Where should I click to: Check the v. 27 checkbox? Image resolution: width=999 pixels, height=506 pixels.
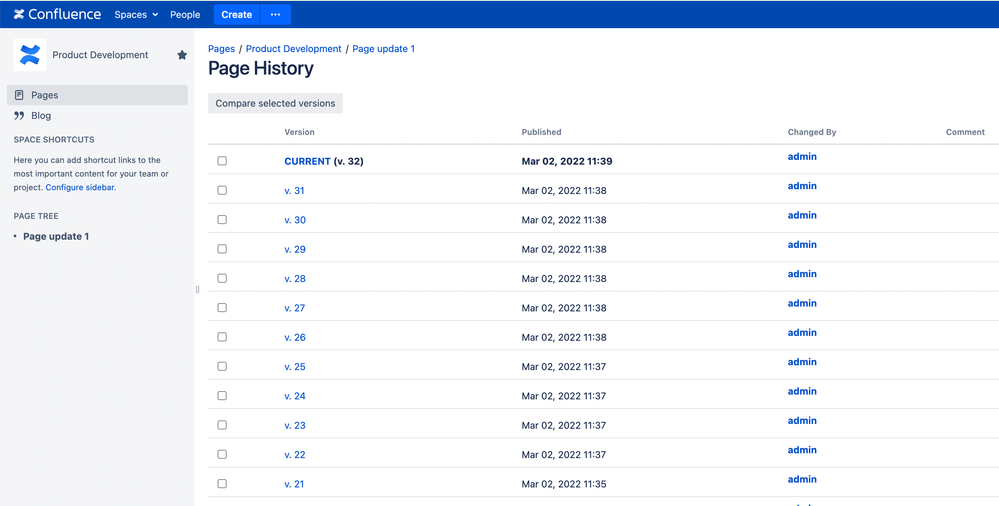[x=222, y=308]
